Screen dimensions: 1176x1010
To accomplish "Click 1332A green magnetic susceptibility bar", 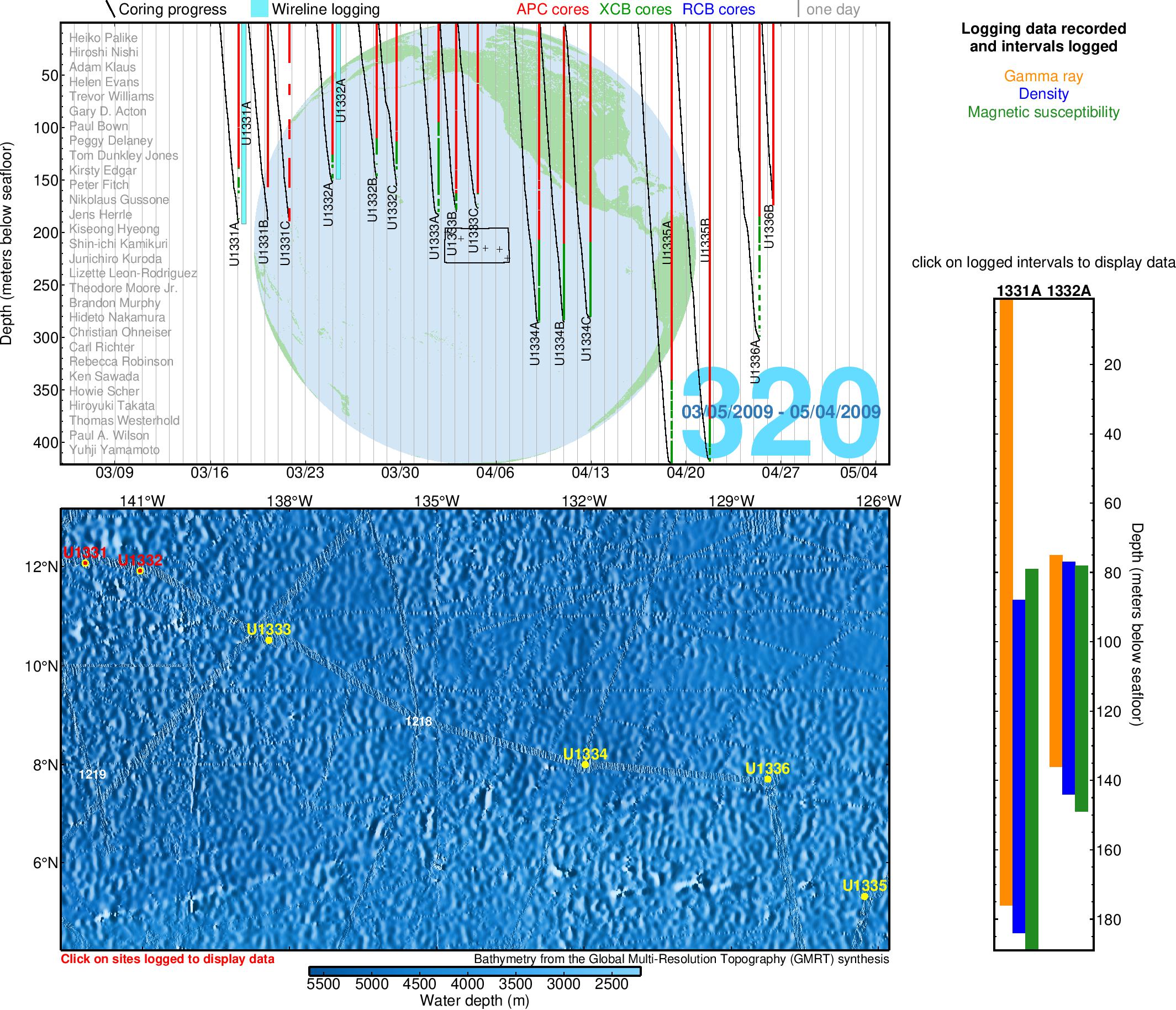I will [1081, 688].
